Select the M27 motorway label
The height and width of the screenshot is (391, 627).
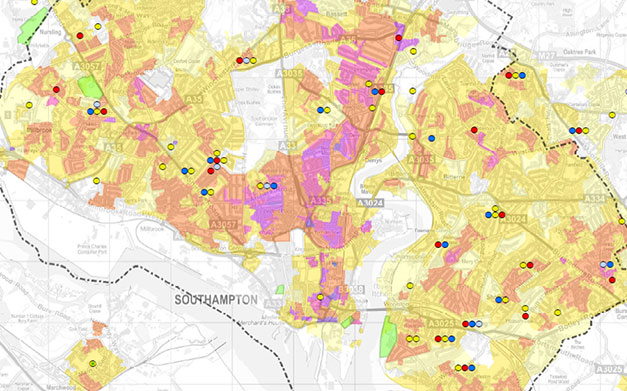545,56
